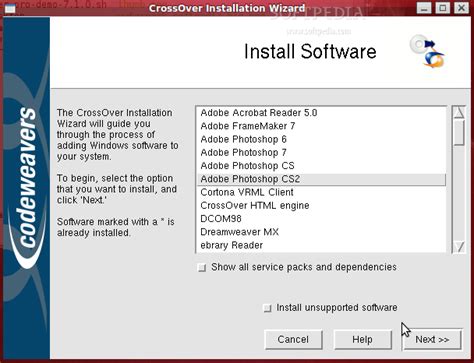
Task: Select Adobe Acrobat Reader 5.0
Action: [322, 113]
